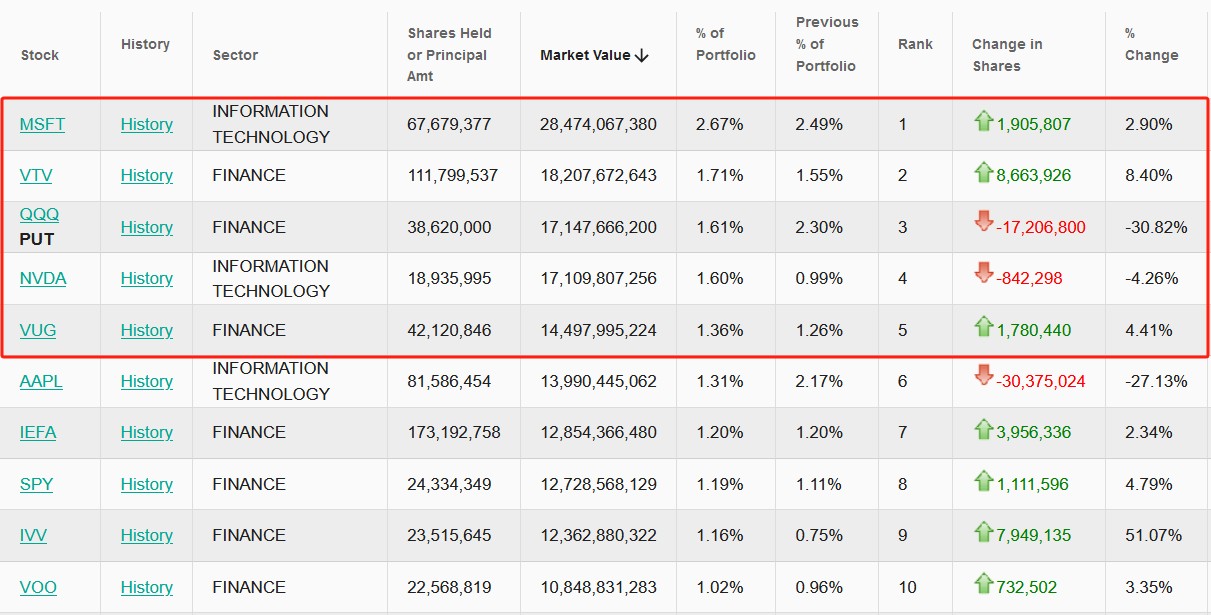
Task: Click the Change in Shares header
Action: (x=1006, y=55)
